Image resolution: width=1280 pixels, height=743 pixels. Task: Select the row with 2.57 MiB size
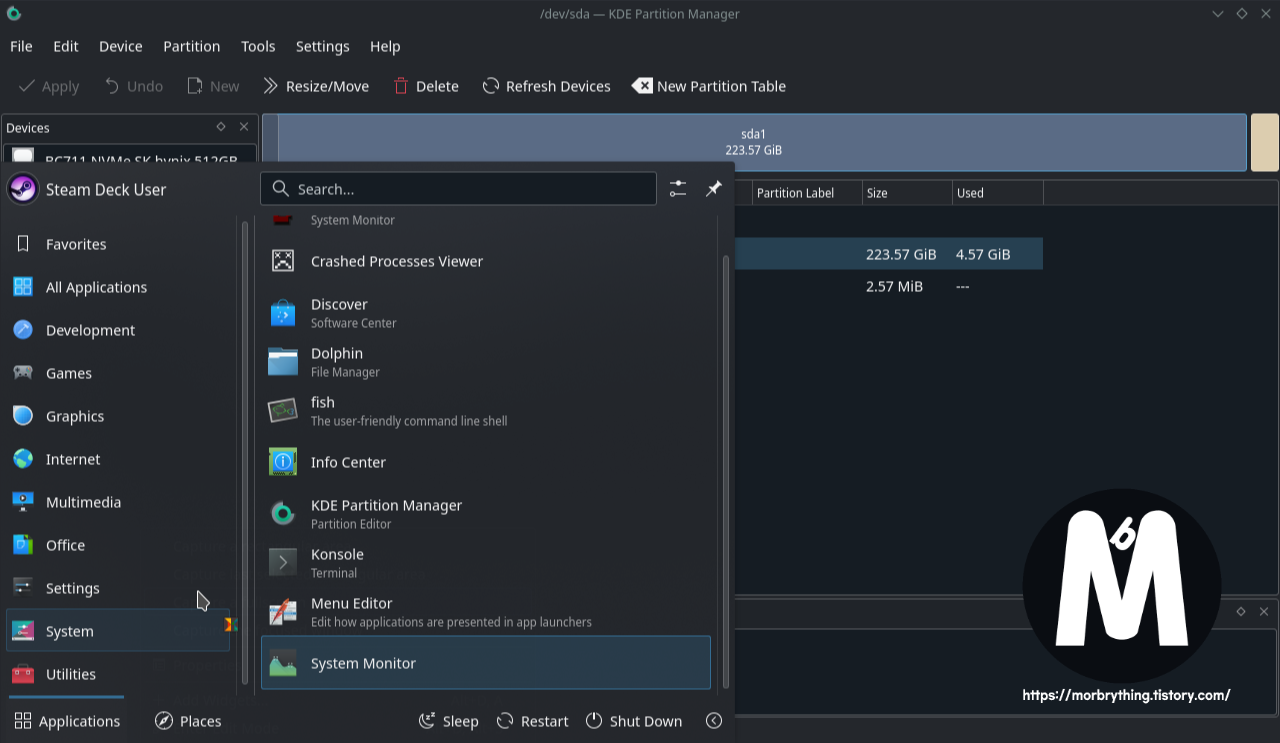pos(888,286)
